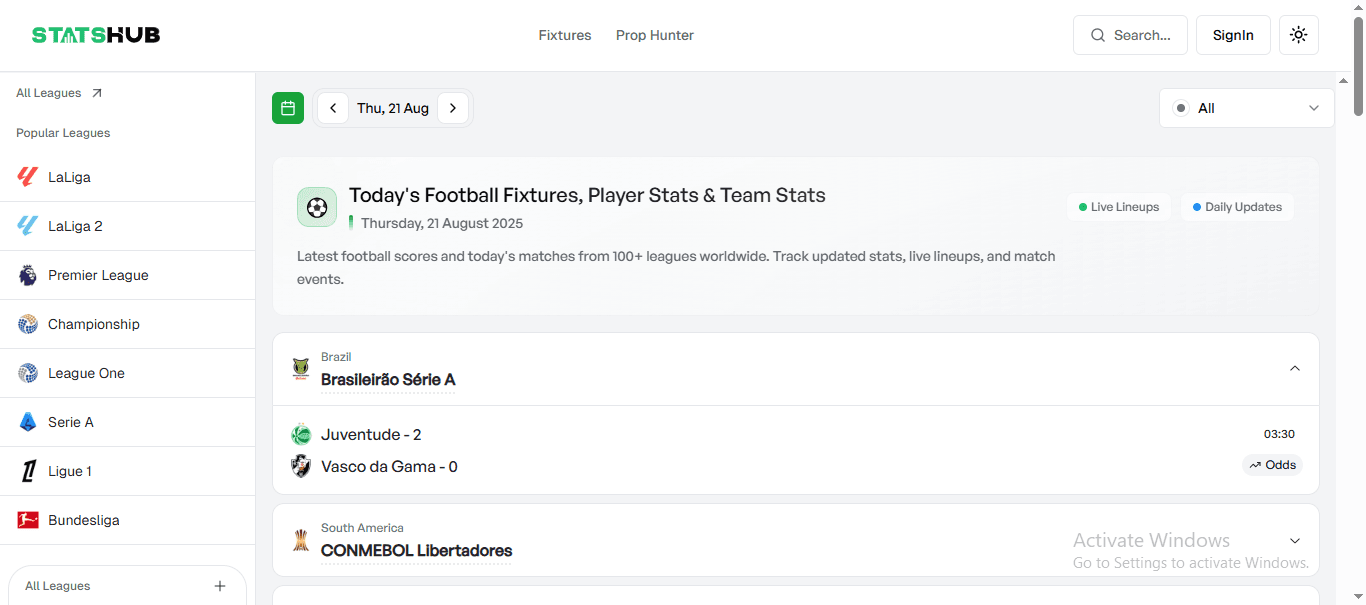Click the Premier League lion icon
This screenshot has height=605, width=1366.
[28, 275]
